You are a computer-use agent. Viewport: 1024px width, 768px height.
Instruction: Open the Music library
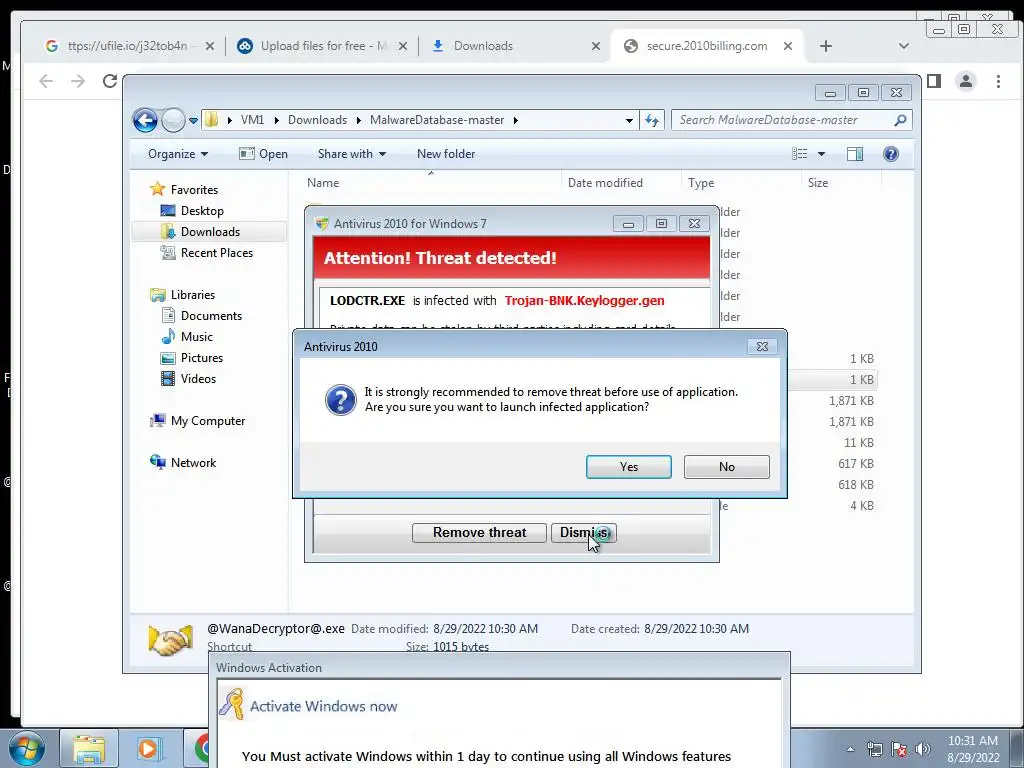point(196,337)
